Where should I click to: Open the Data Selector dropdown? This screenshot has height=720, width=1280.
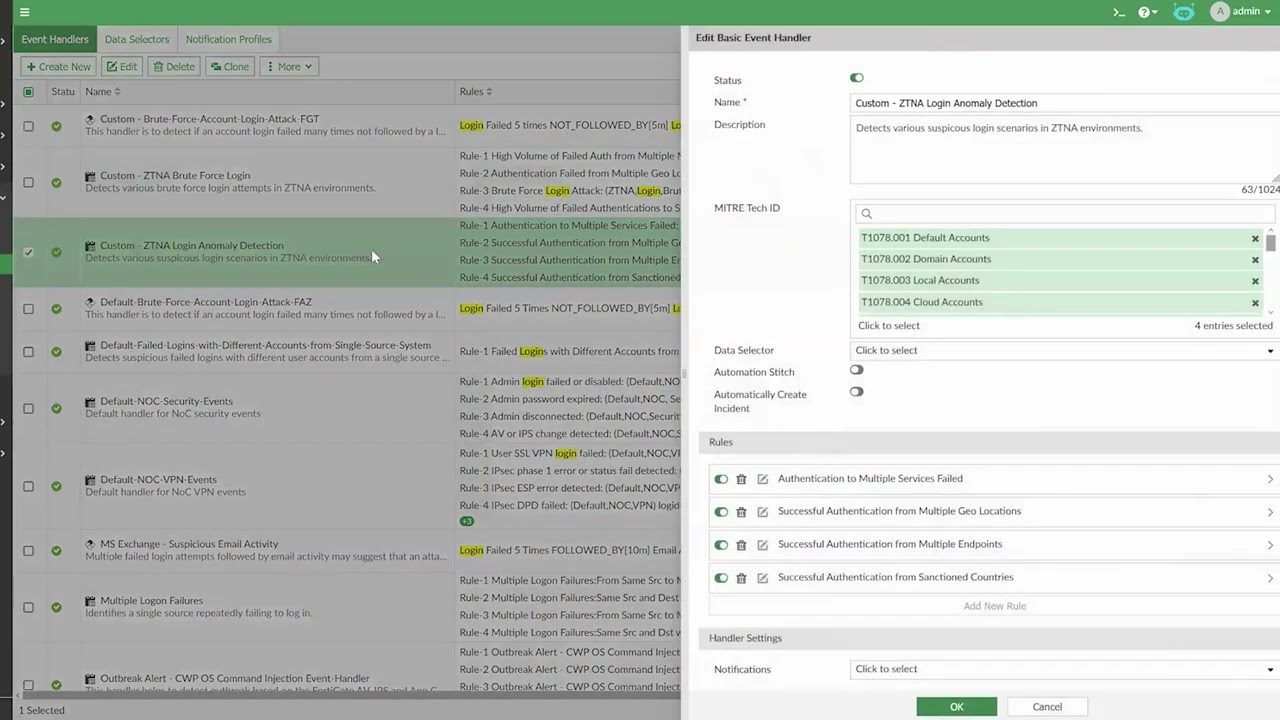pos(1065,351)
